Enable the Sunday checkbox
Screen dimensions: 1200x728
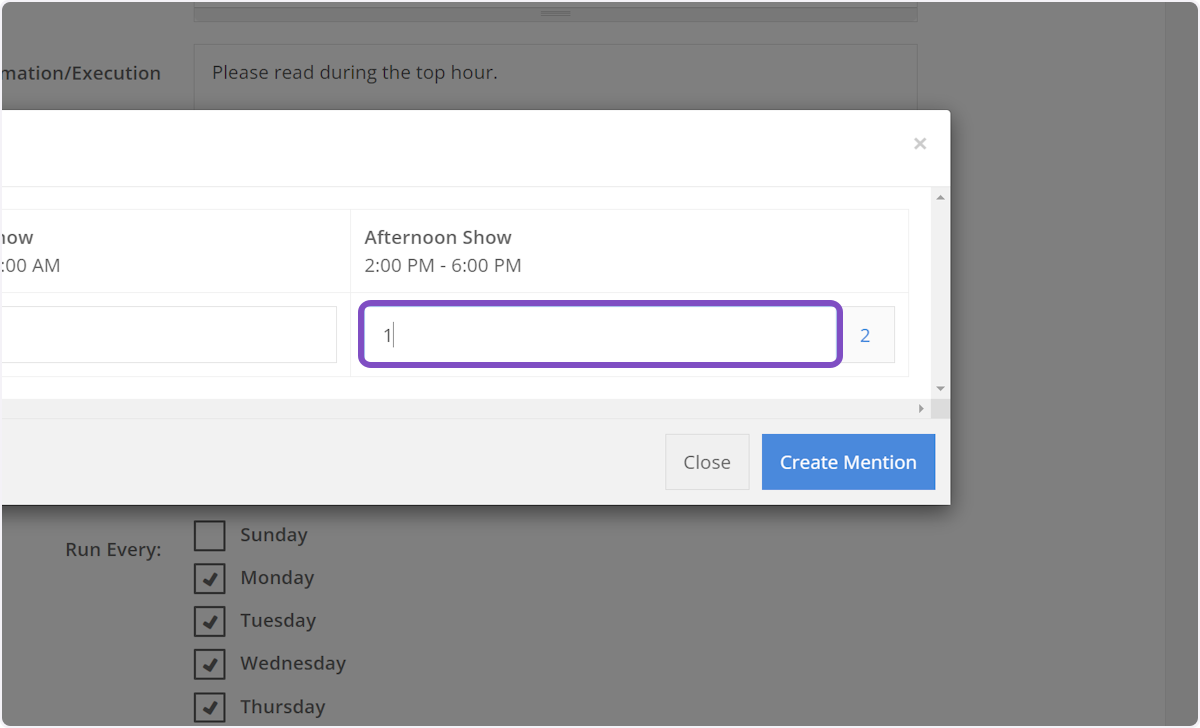(209, 536)
